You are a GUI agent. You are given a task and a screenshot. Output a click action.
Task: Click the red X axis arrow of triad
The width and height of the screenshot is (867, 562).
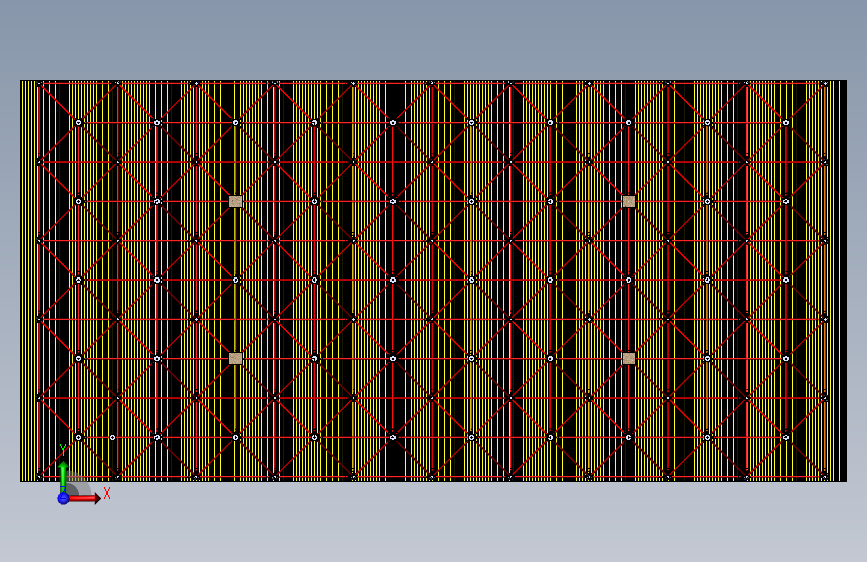tap(84, 498)
